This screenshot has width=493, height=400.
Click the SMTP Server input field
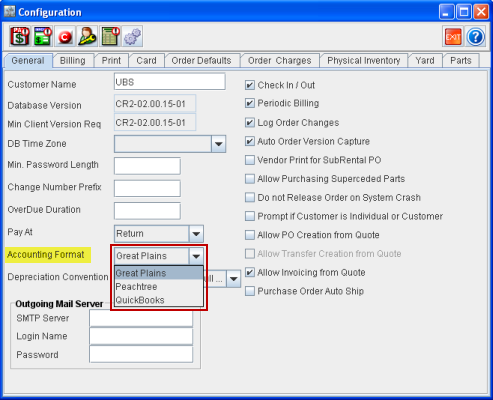point(141,319)
